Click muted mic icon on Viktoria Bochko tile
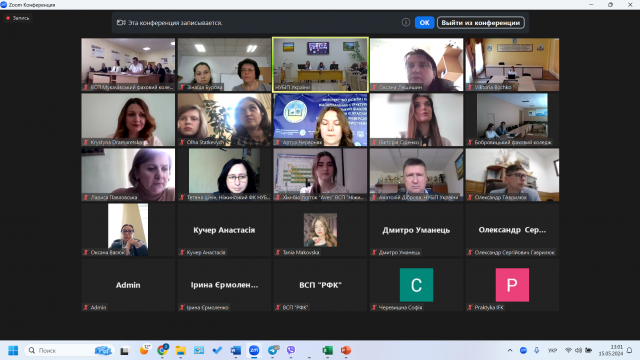The image size is (640, 360). click(470, 87)
